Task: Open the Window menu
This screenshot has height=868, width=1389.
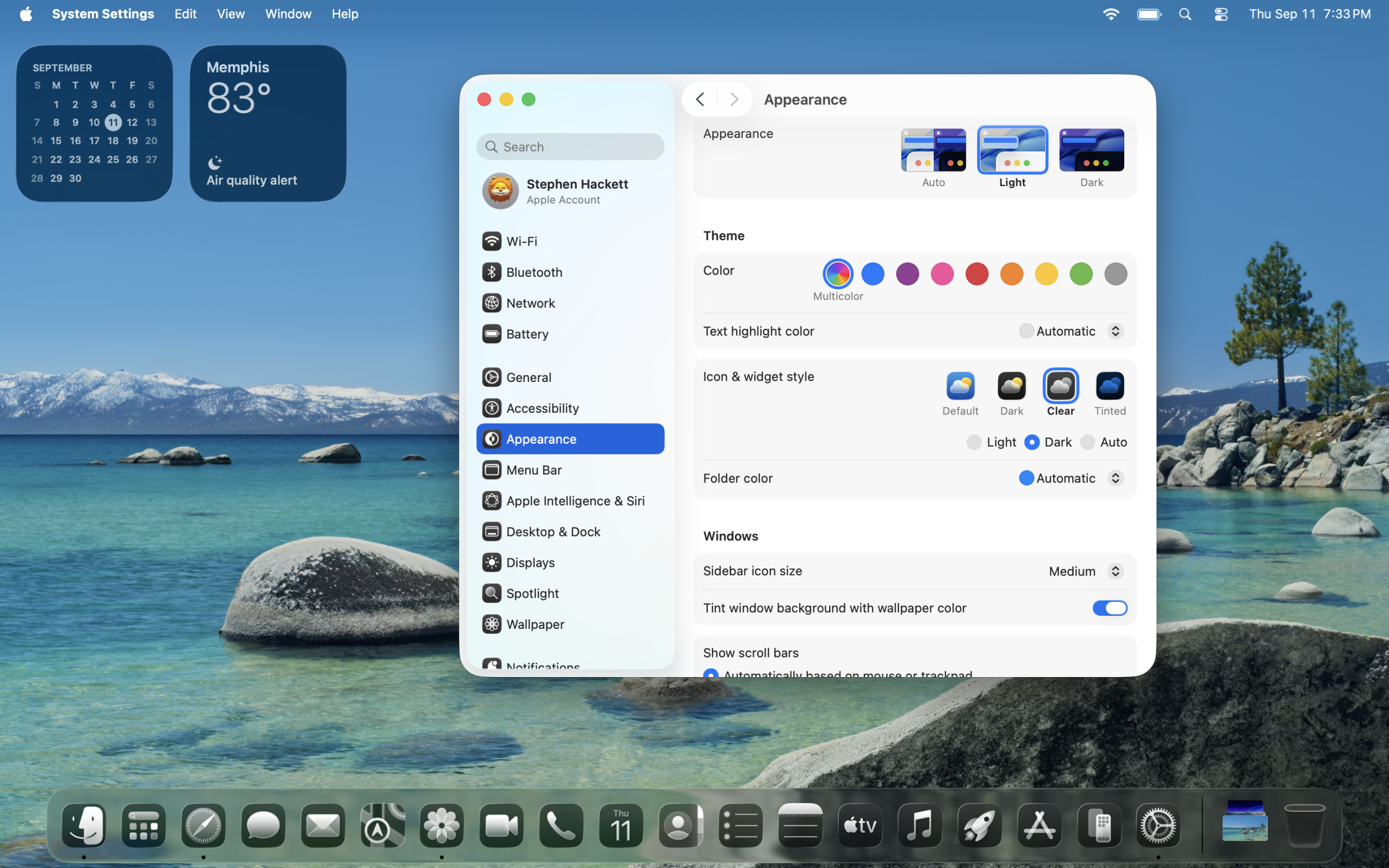Action: [288, 14]
